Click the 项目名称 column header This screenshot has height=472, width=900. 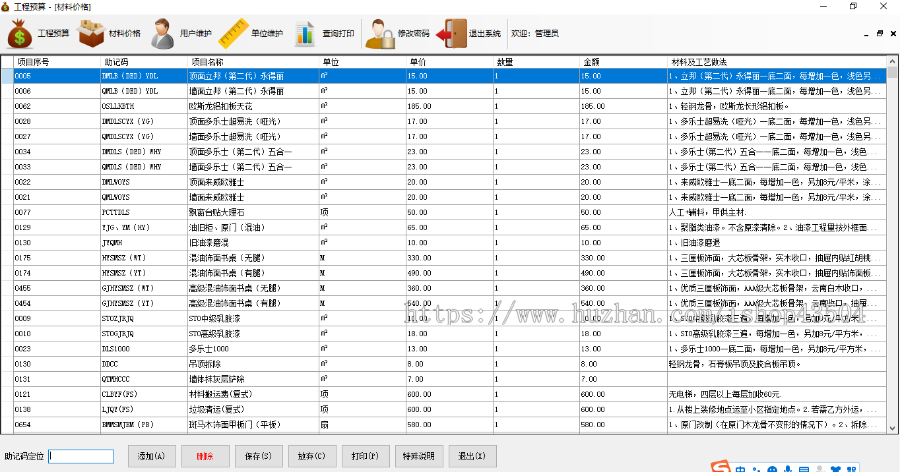point(254,61)
